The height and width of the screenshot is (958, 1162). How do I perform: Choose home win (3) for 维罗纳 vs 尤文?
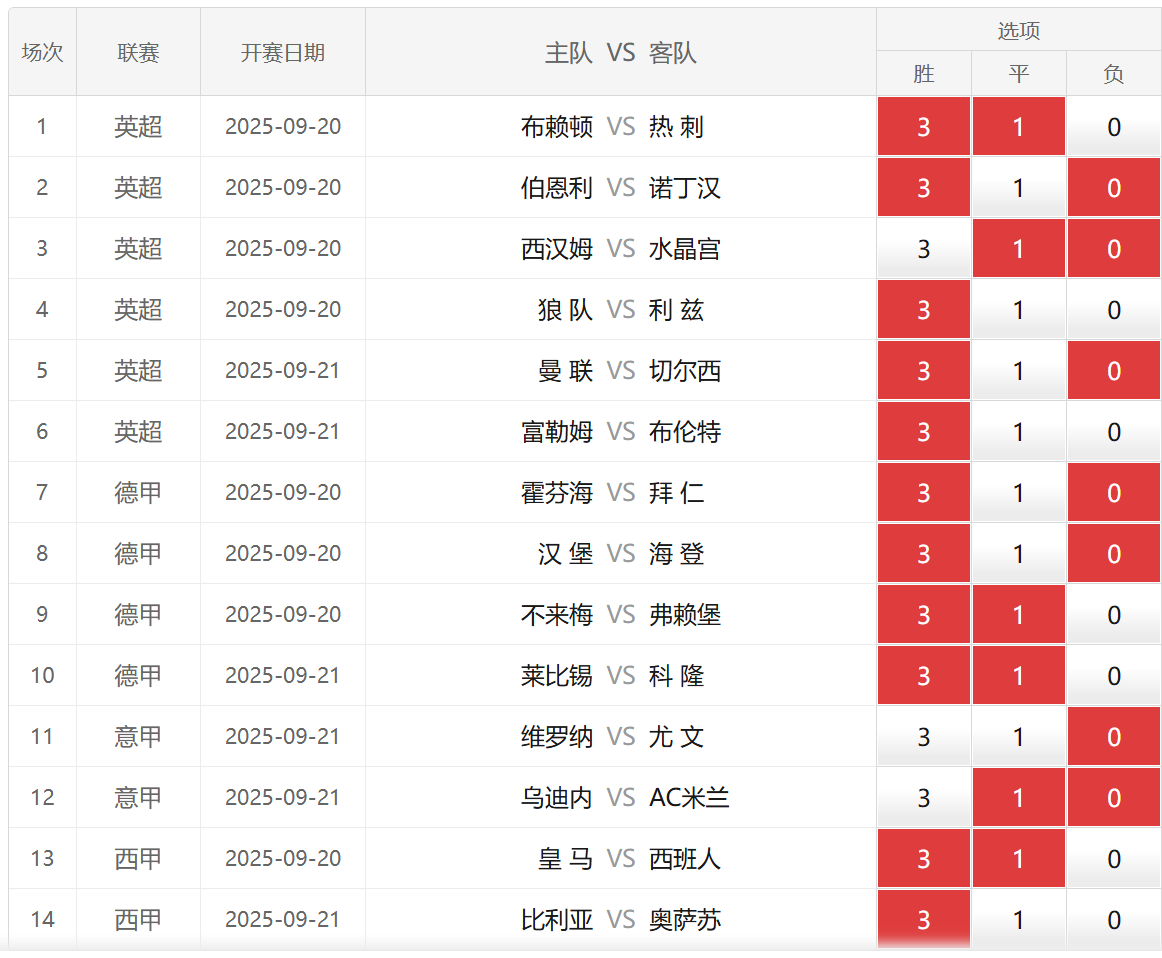point(923,737)
